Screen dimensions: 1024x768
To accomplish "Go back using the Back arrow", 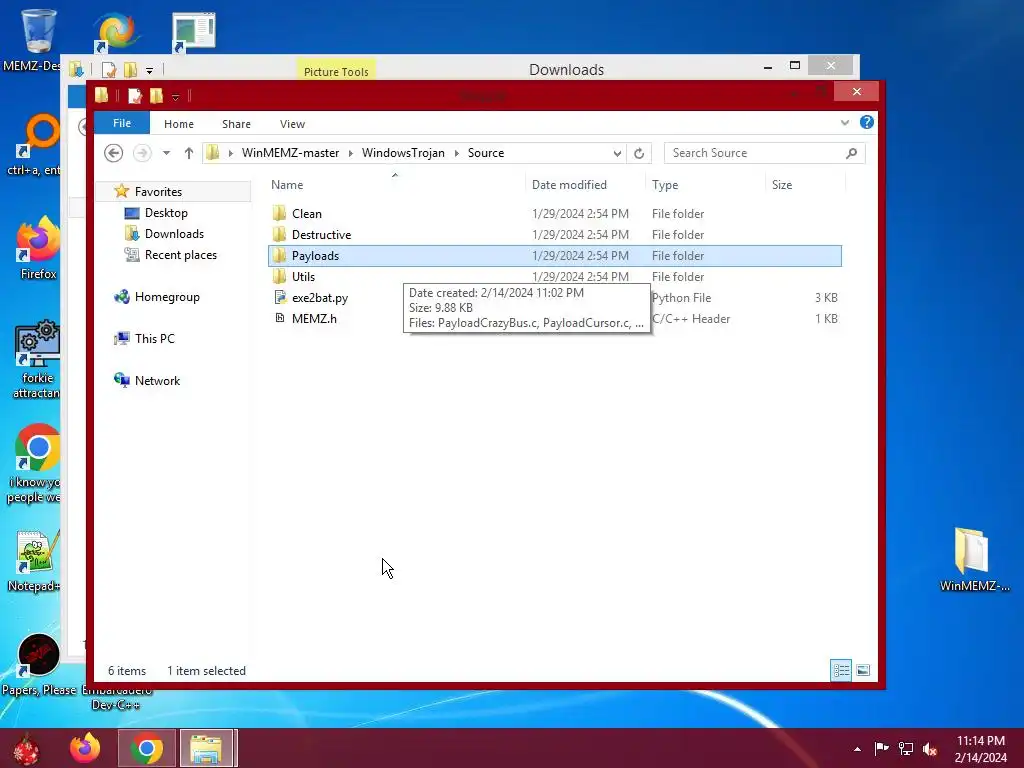I will tap(114, 153).
